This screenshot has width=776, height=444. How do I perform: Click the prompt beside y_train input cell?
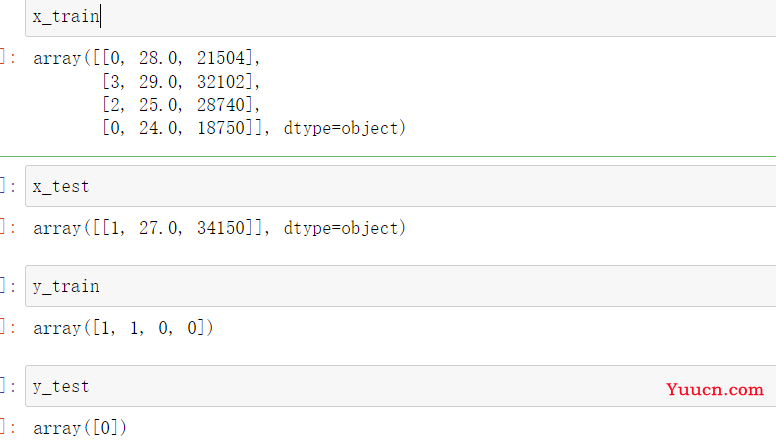[8, 286]
